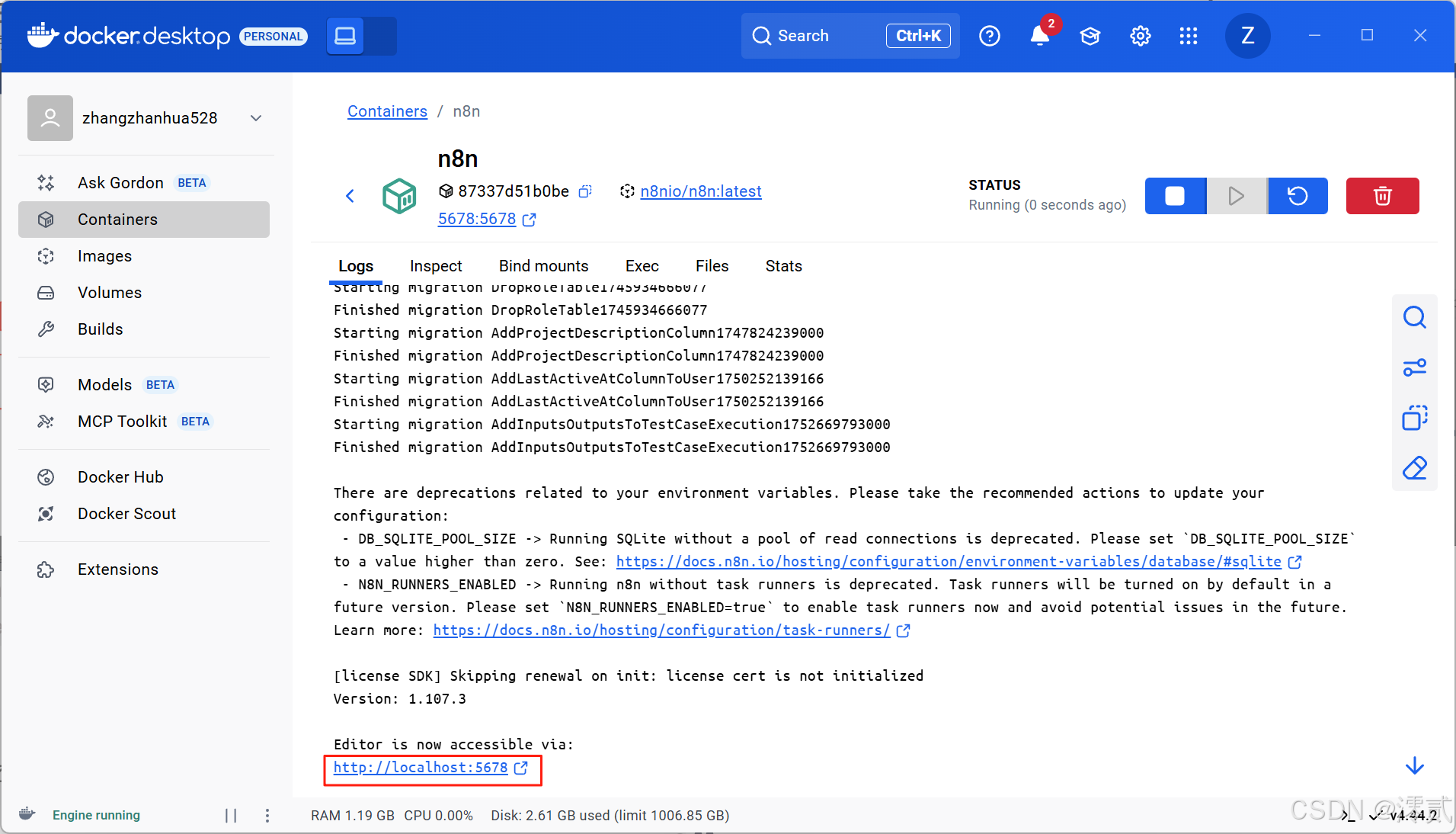Click the RAM 1.19 GB status entry

[353, 816]
